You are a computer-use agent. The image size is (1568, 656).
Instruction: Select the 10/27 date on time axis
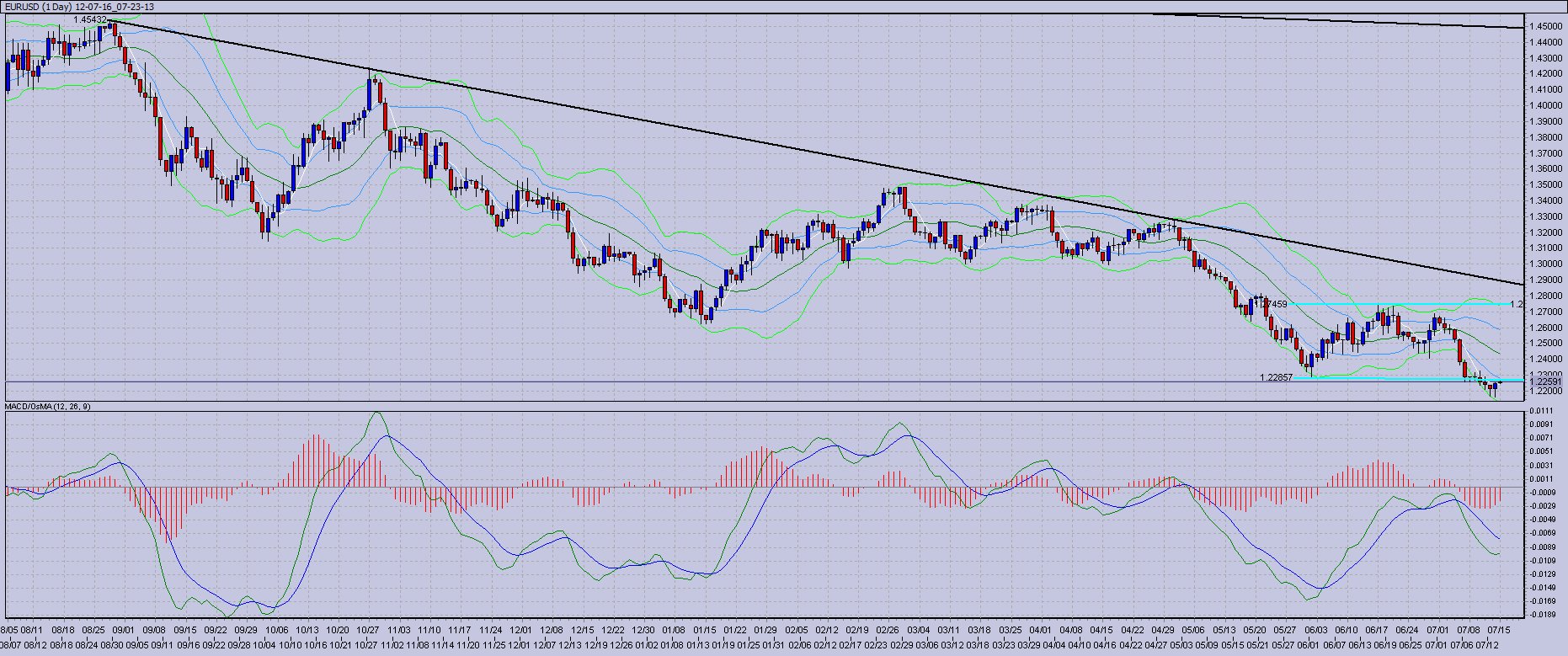coord(368,630)
